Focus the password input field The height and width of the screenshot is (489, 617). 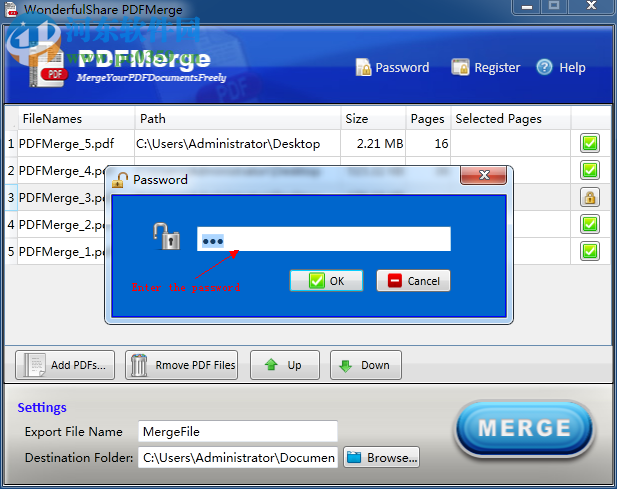click(323, 239)
